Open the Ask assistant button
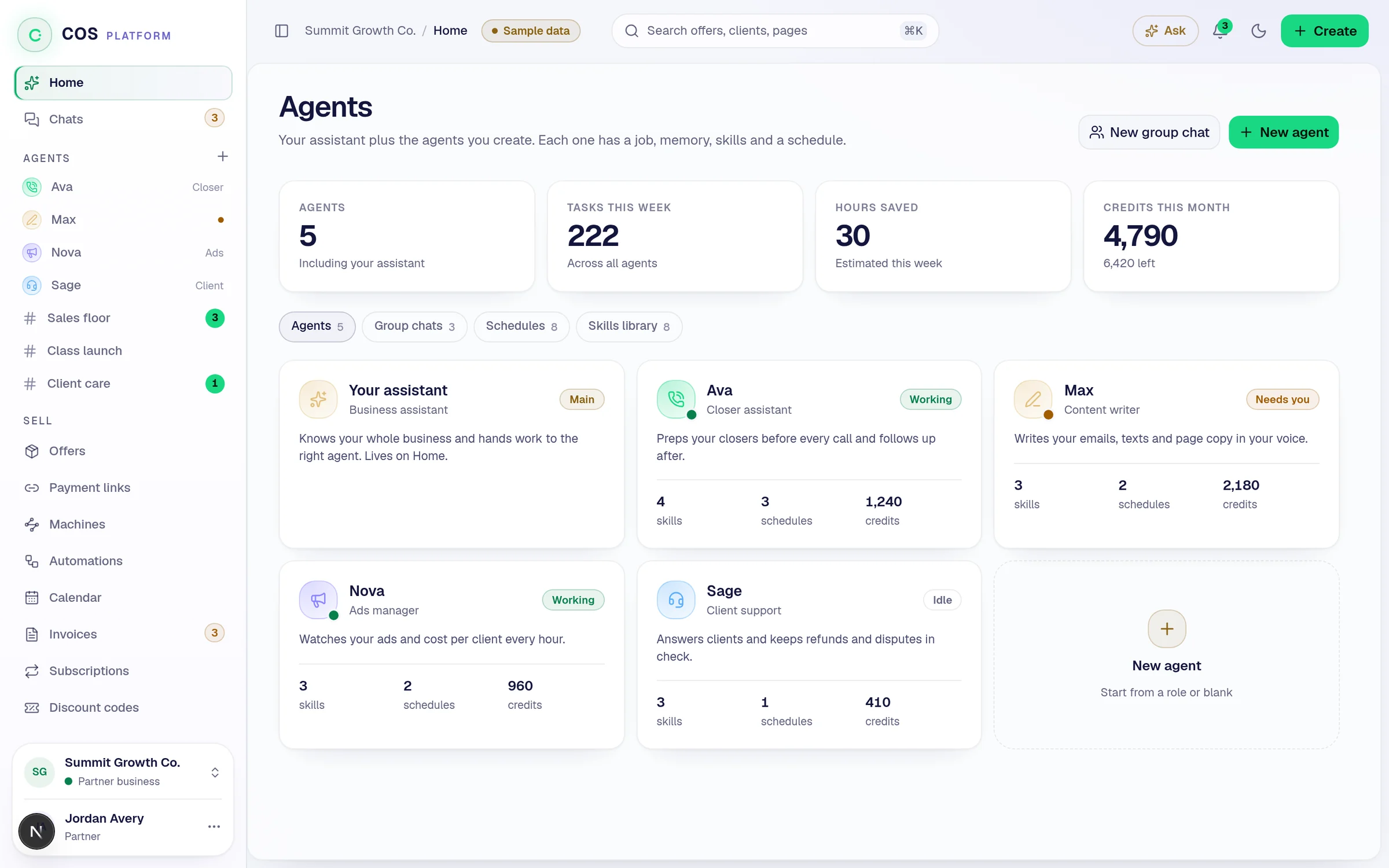The height and width of the screenshot is (868, 1389). (x=1165, y=31)
